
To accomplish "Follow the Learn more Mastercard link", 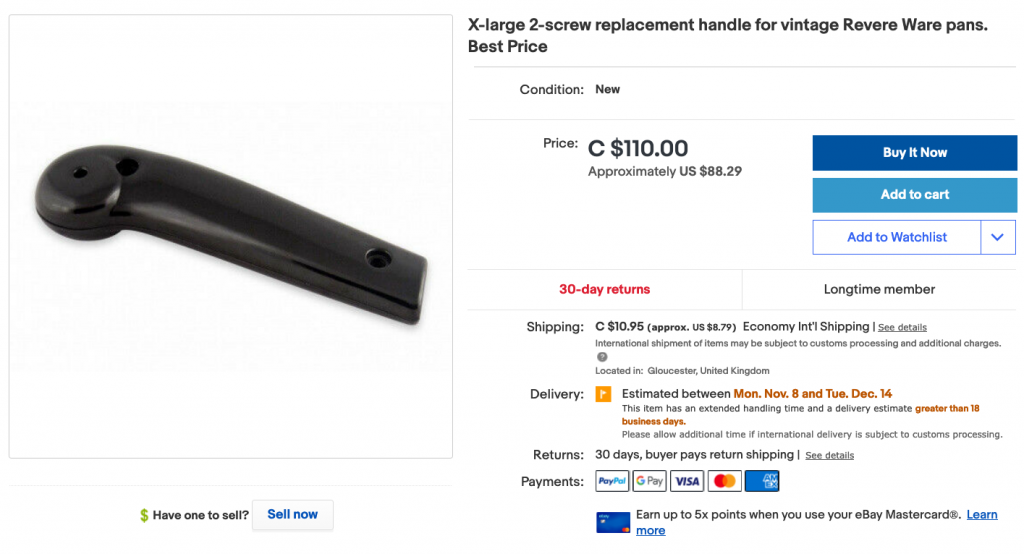I will [x=816, y=523].
